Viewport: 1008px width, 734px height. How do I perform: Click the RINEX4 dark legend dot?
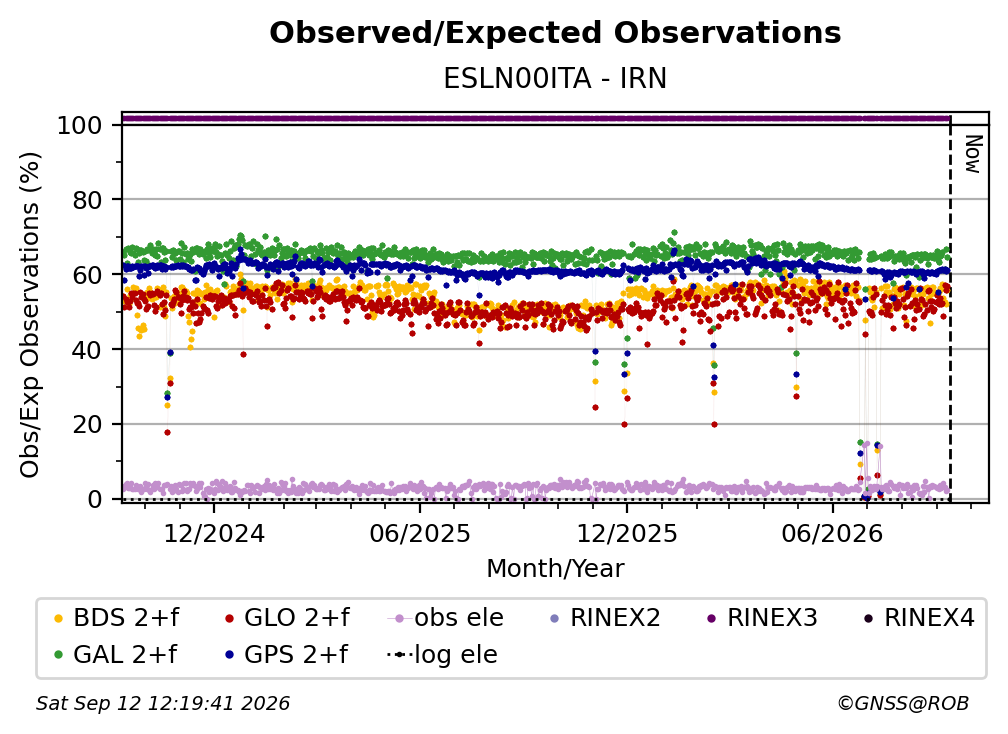coord(868,618)
